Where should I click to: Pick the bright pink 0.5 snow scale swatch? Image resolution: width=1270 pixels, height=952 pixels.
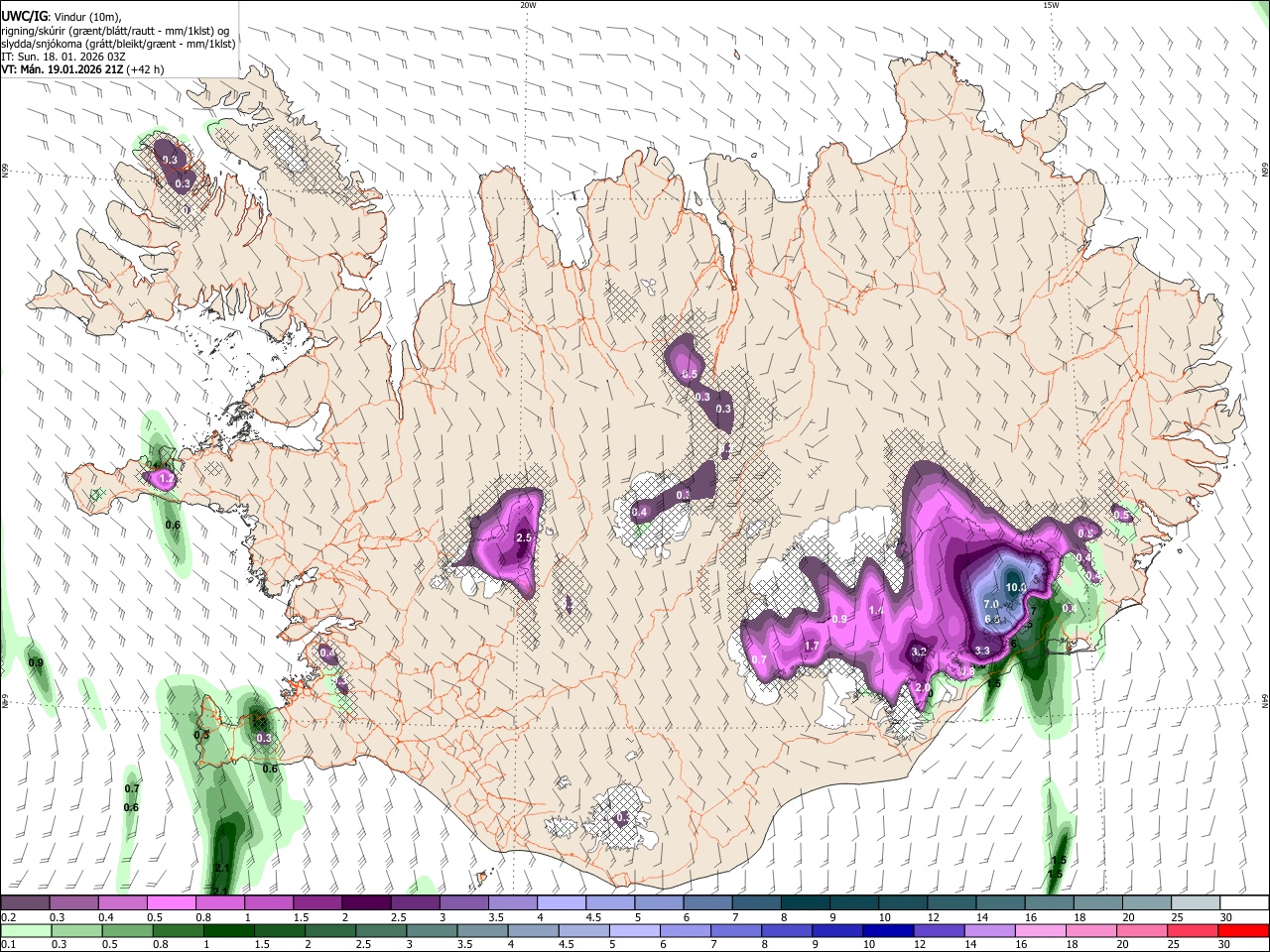click(x=171, y=902)
